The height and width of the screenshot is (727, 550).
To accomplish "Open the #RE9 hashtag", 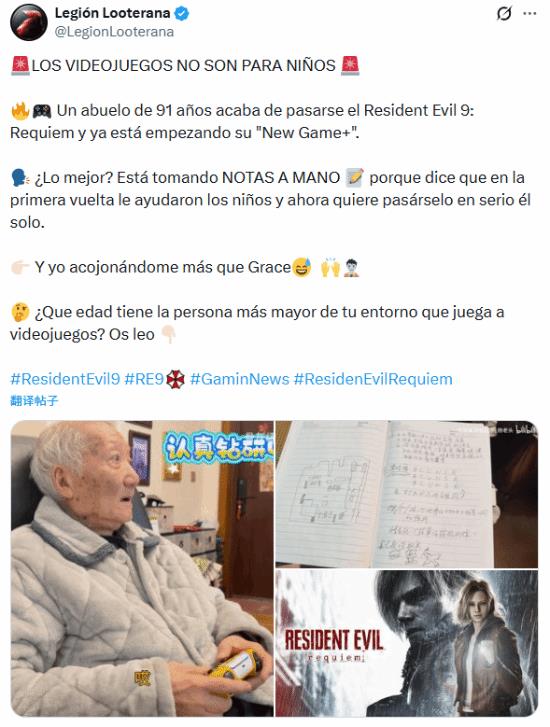I will (144, 379).
